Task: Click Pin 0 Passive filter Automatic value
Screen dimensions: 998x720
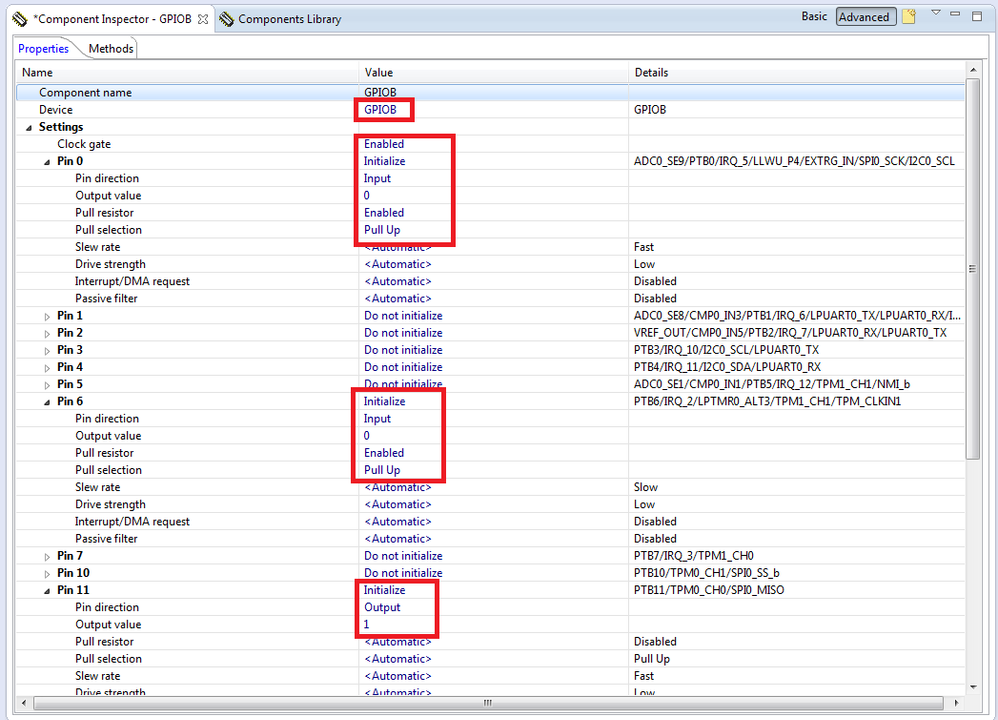Action: 398,299
